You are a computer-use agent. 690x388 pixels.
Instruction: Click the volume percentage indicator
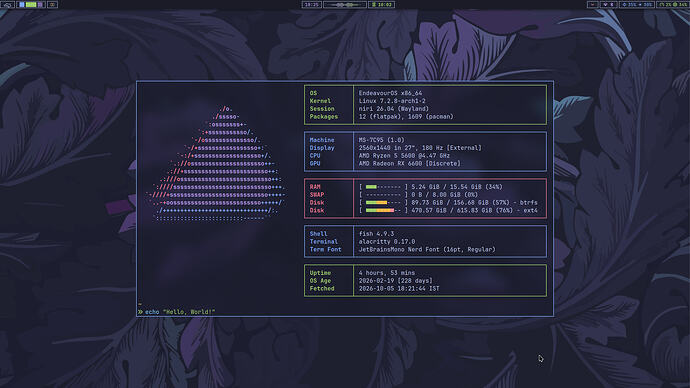tap(646, 4)
